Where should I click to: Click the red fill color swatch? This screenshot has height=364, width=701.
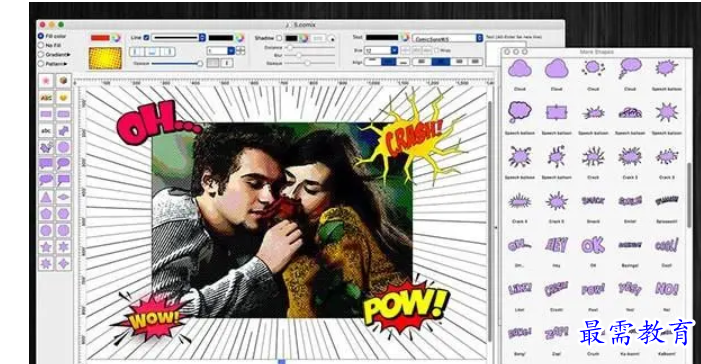point(100,38)
